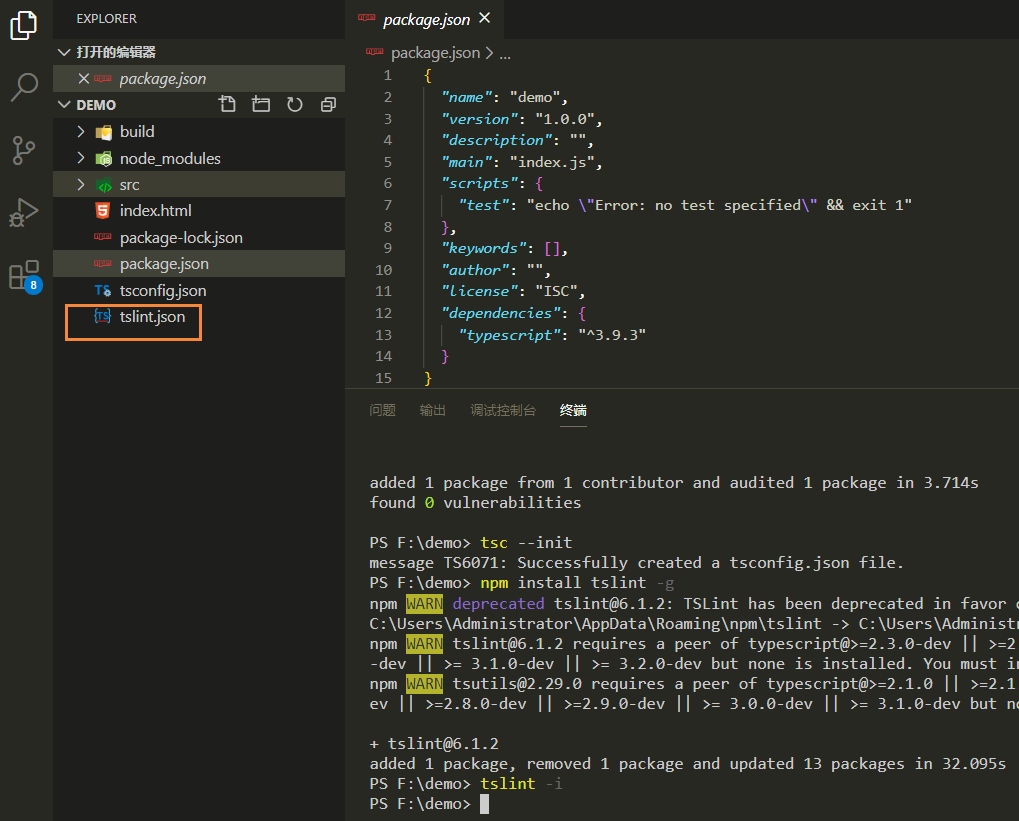Click the "name" key in editor
Viewport: 1019px width, 821px height.
pyautogui.click(x=467, y=97)
